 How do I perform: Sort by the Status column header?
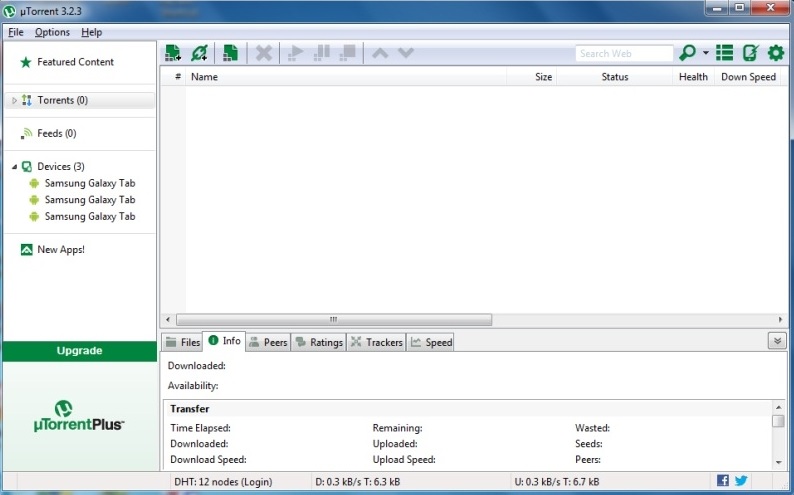click(x=614, y=77)
